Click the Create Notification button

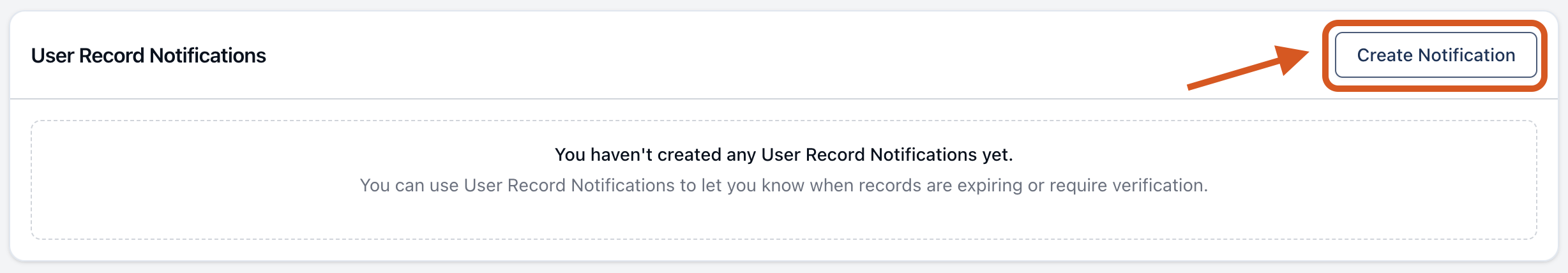[1435, 55]
